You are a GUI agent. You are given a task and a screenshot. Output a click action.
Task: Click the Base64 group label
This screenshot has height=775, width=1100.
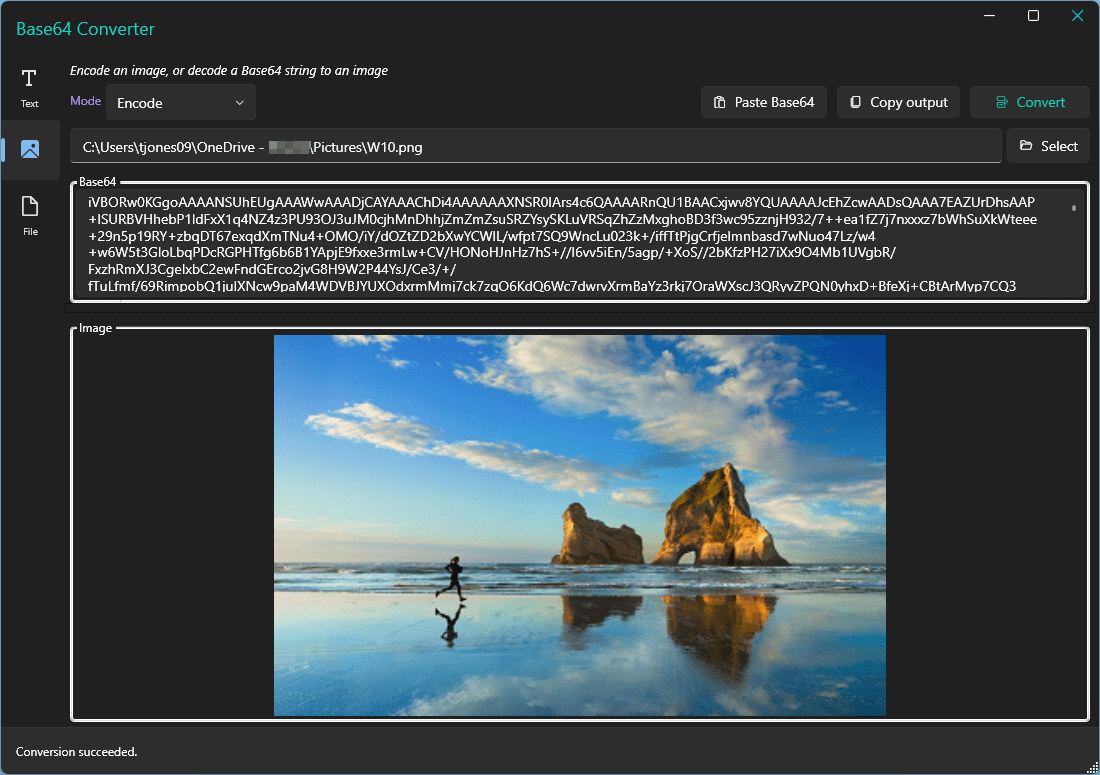point(97,182)
